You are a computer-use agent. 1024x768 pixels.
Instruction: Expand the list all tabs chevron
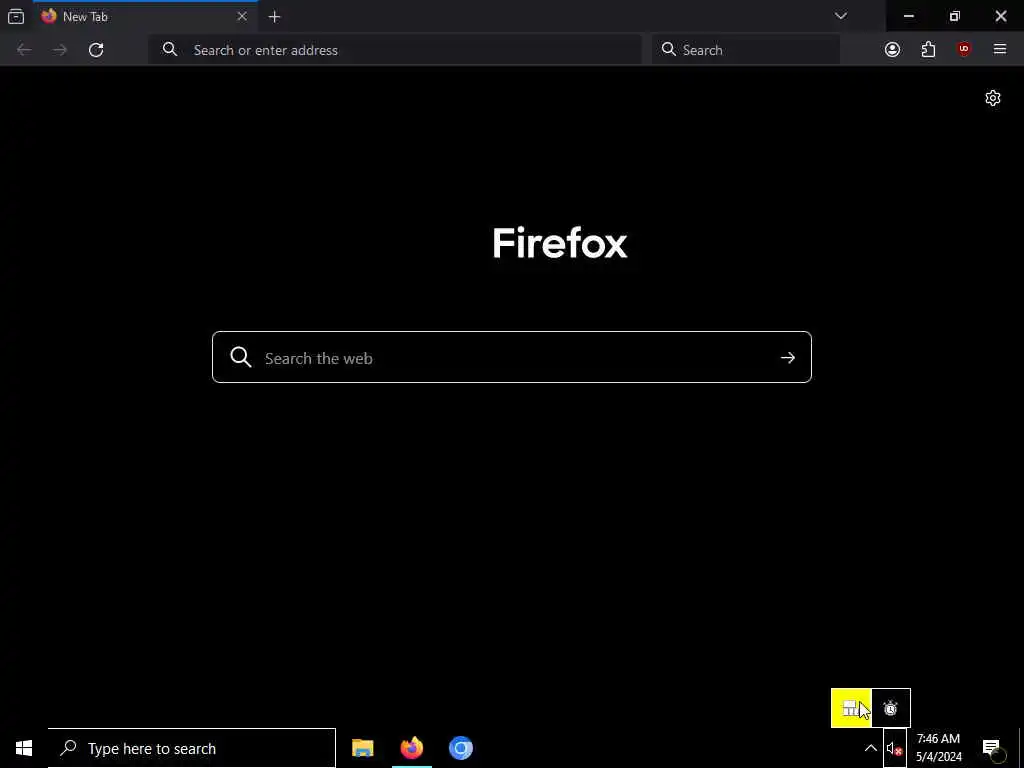(x=840, y=16)
